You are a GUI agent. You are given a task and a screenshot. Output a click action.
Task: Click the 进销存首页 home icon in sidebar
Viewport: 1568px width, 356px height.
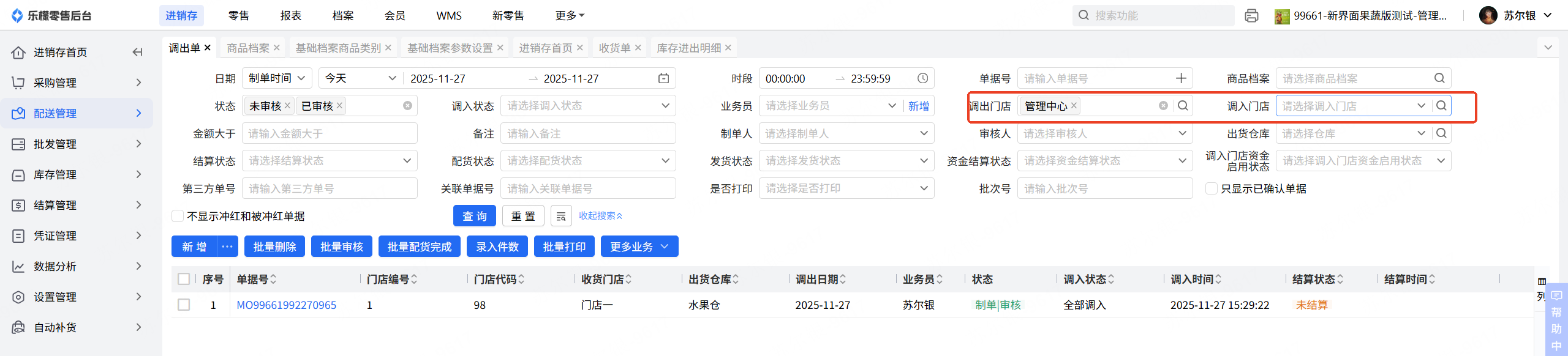click(18, 53)
